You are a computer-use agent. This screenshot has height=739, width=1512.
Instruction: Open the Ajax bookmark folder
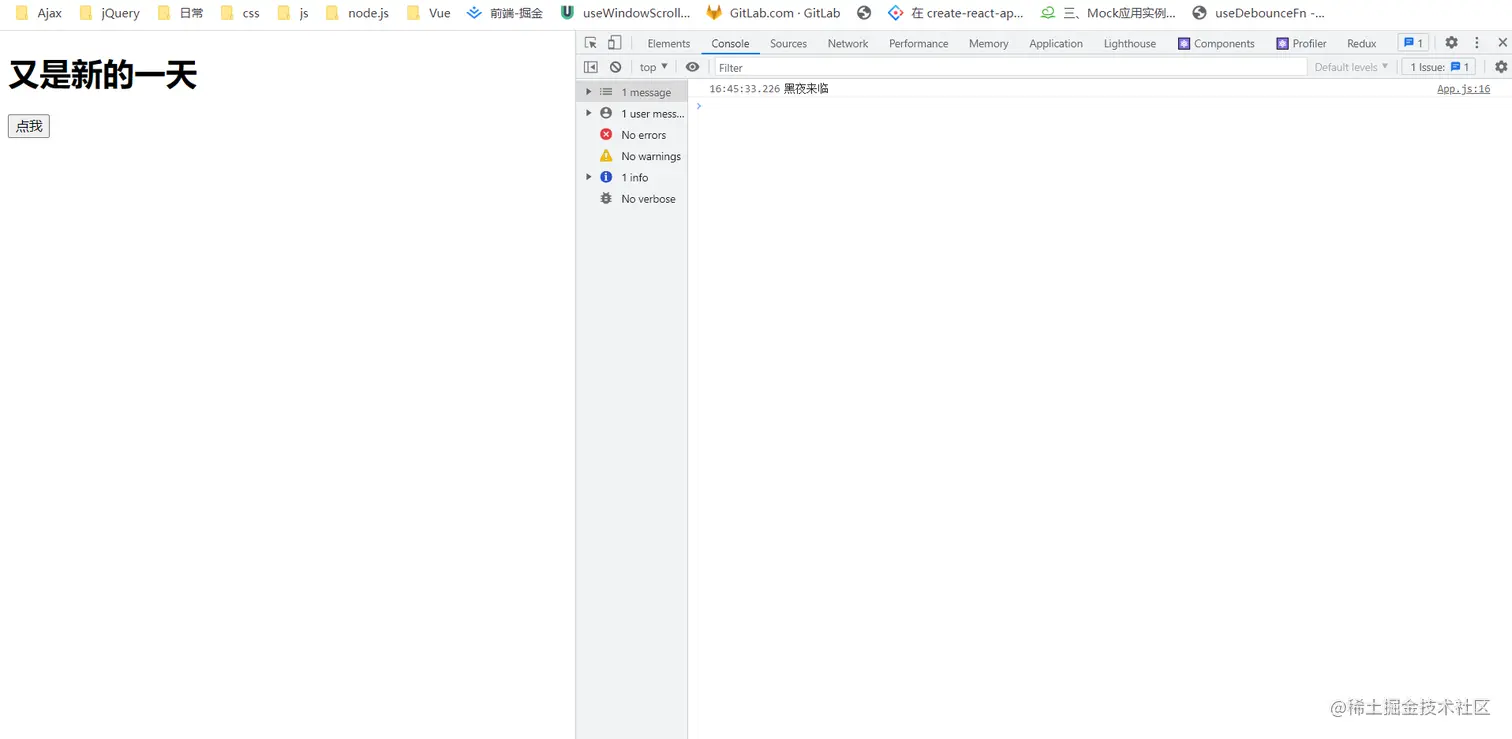39,13
